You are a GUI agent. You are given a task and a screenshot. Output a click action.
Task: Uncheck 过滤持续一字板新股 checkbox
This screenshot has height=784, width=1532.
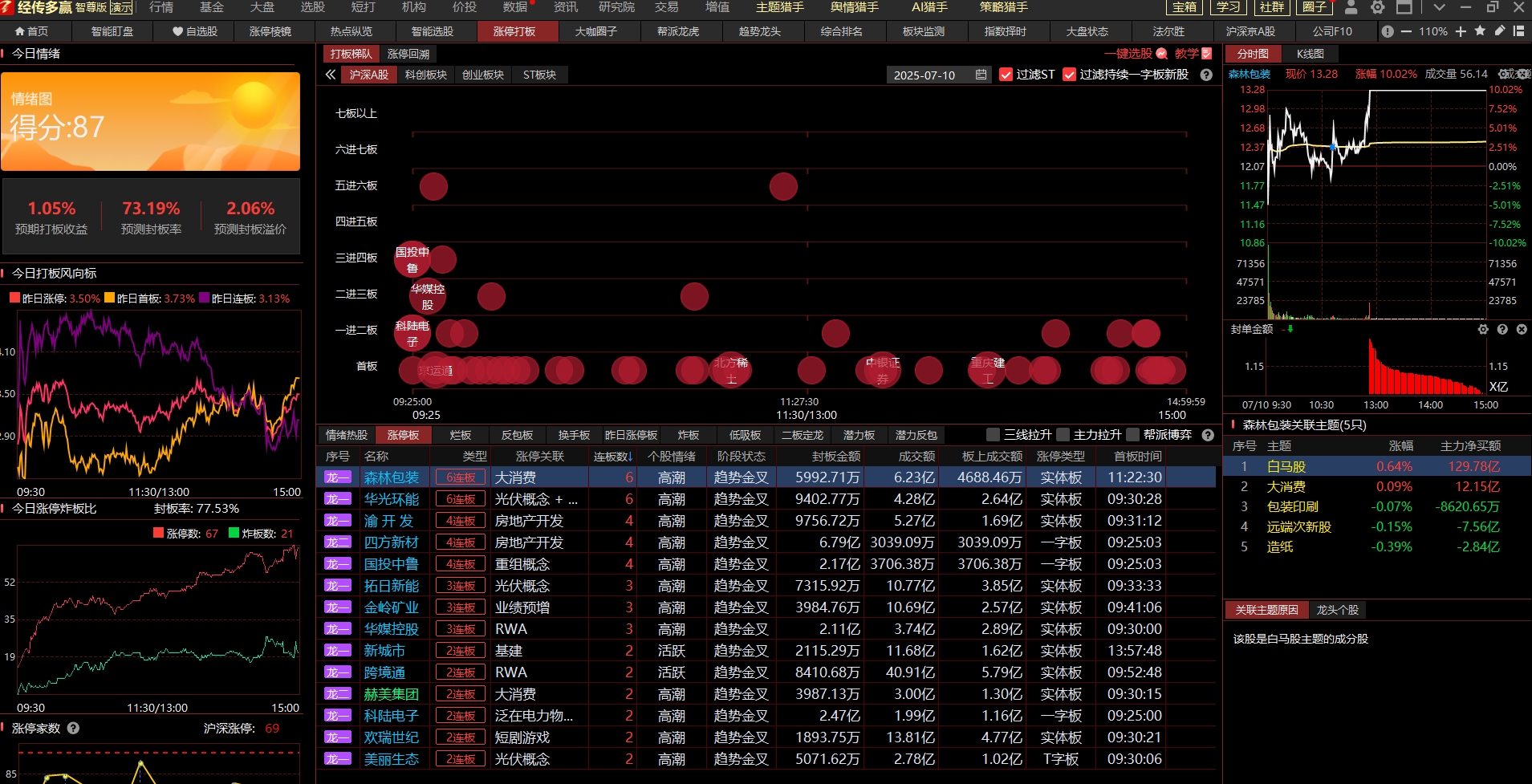(x=1069, y=75)
